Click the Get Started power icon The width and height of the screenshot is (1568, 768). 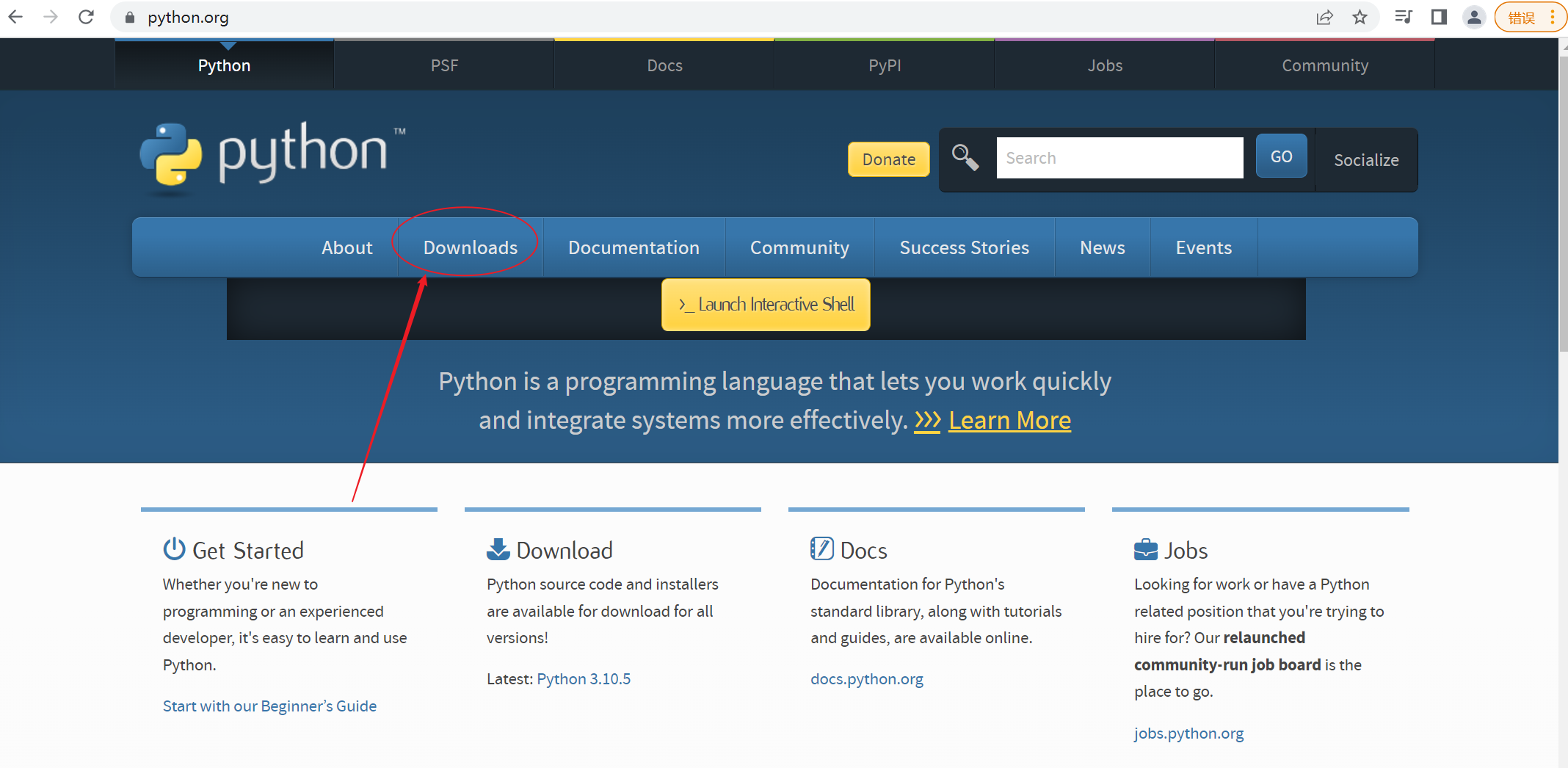(174, 548)
